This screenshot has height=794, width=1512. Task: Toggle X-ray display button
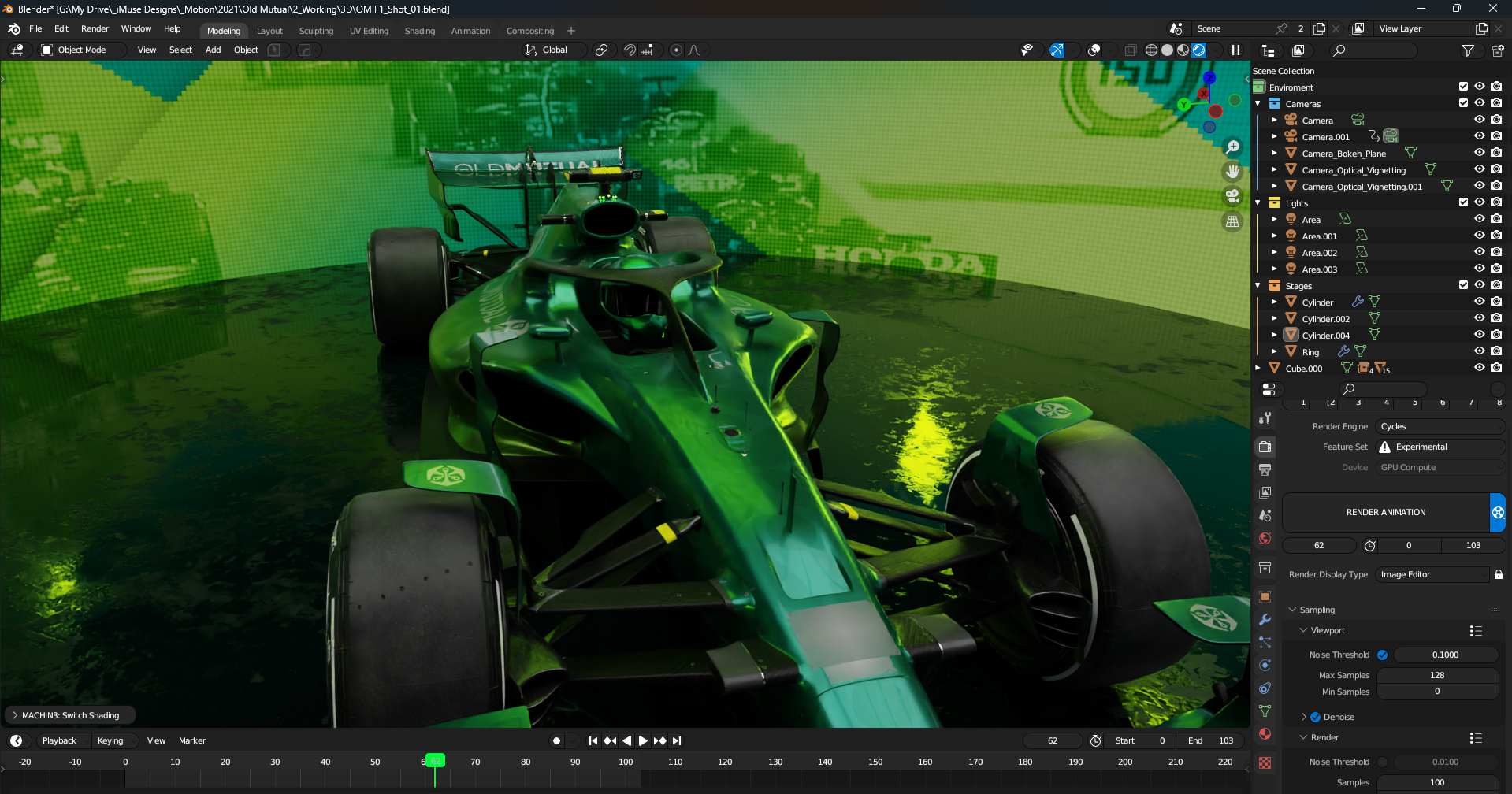point(1130,50)
